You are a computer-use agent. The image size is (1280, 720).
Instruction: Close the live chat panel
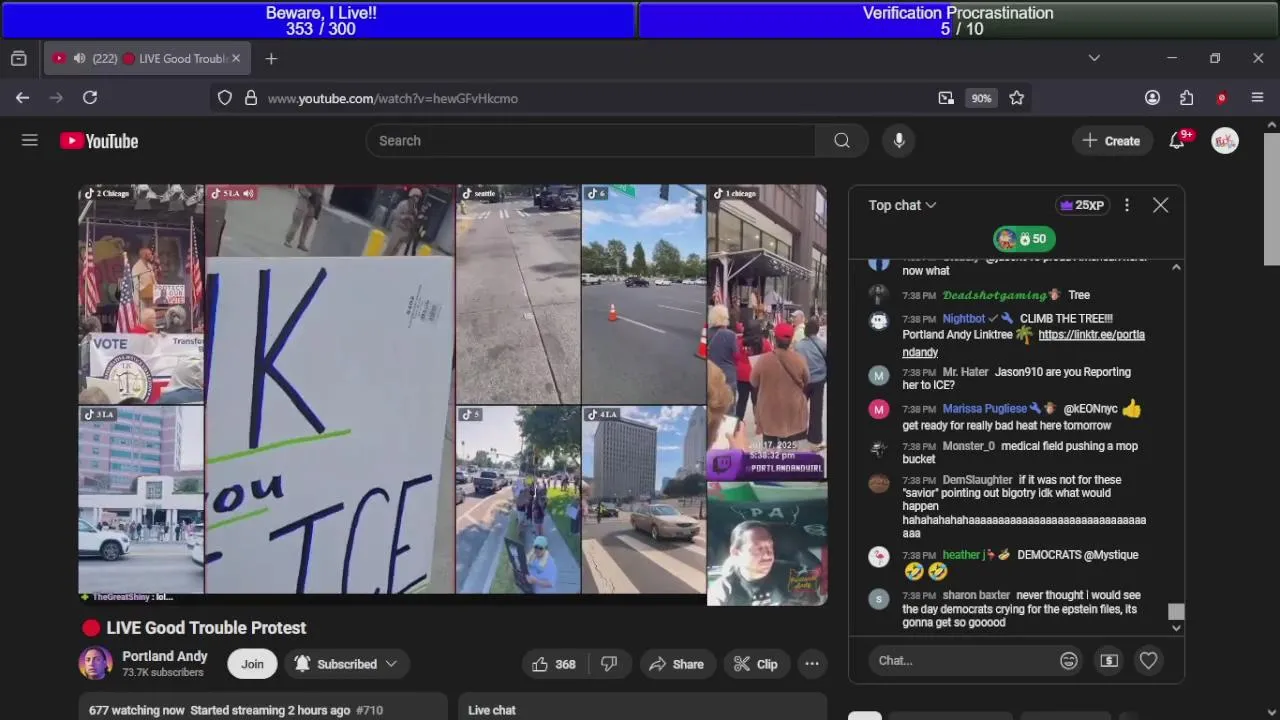click(x=1160, y=205)
